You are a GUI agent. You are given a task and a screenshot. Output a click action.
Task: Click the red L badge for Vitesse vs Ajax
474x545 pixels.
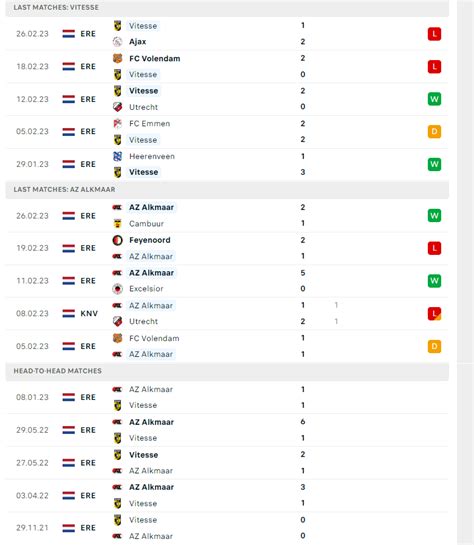coord(434,34)
